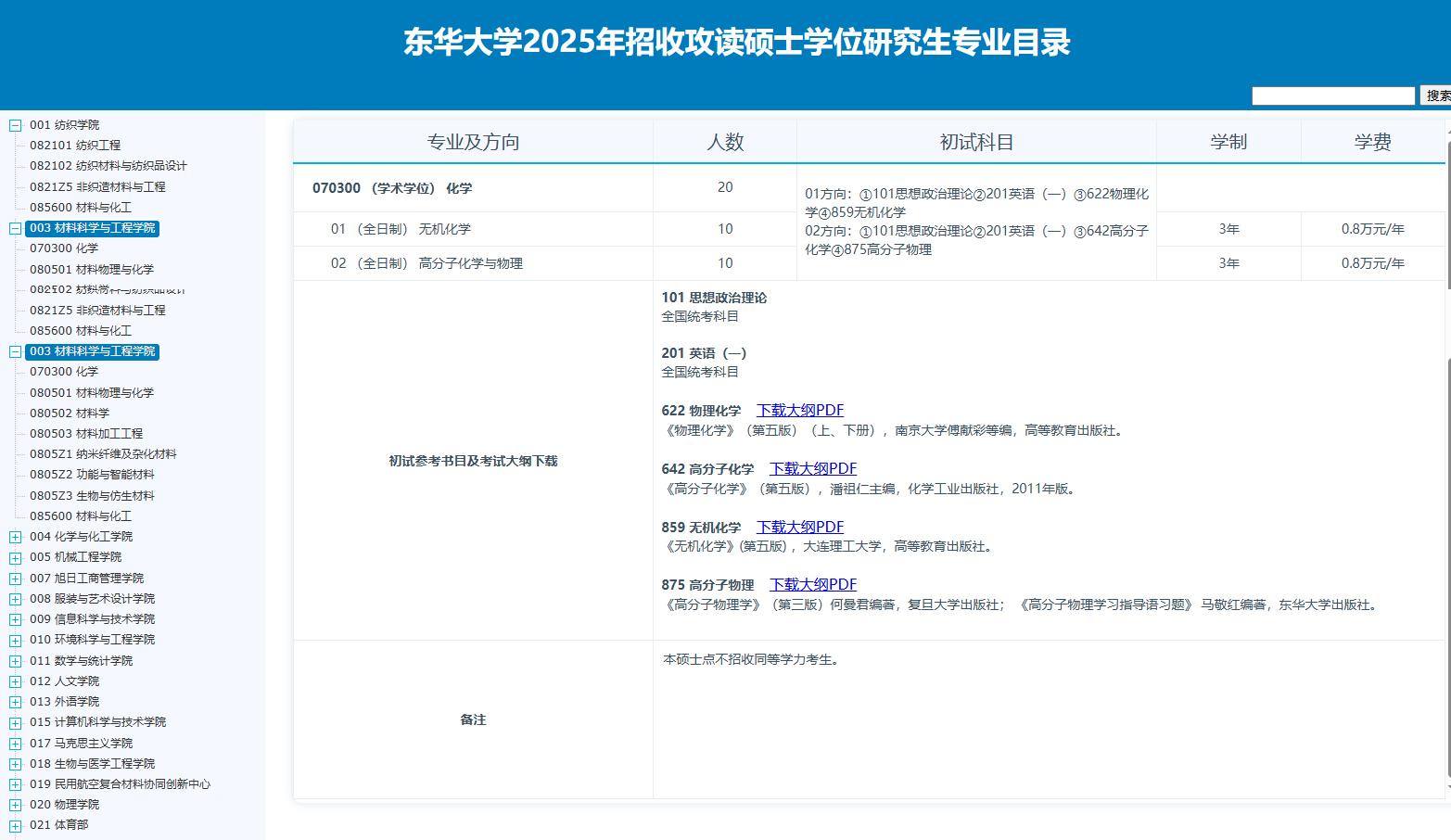The width and height of the screenshot is (1451, 840).
Task: Select 019 民用航空复合材料协同创新中心 label
Action: 120,784
